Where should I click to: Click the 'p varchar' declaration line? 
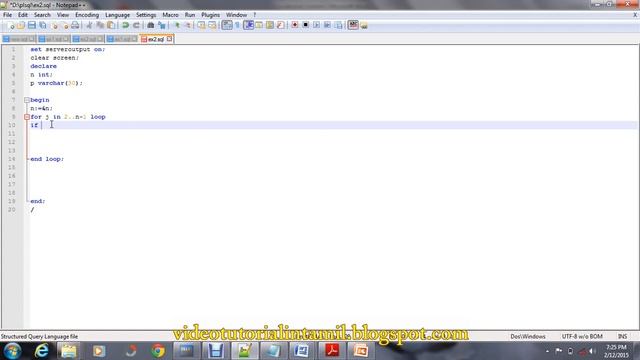click(x=56, y=83)
